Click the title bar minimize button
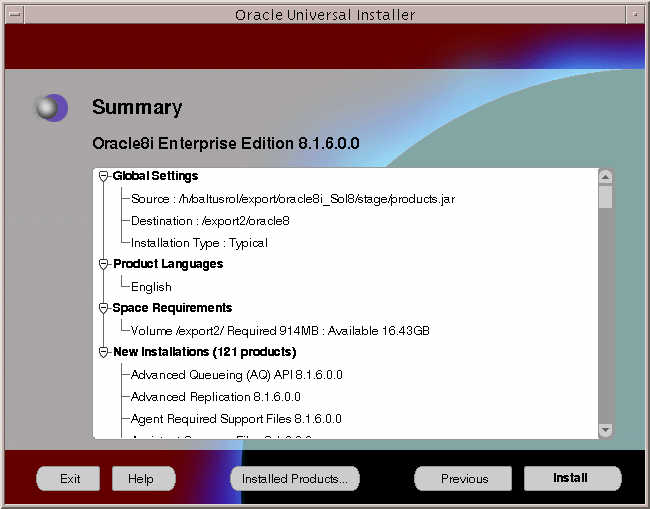Screen dimensions: 650x509 [635, 15]
